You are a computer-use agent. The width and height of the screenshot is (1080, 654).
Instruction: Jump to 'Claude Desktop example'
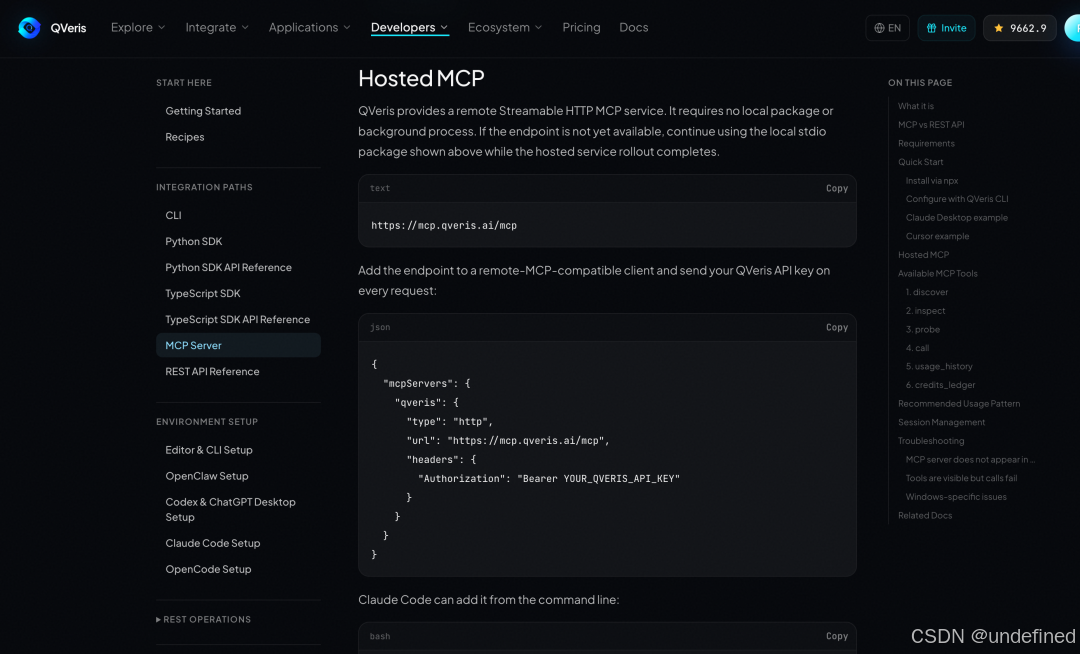(956, 218)
